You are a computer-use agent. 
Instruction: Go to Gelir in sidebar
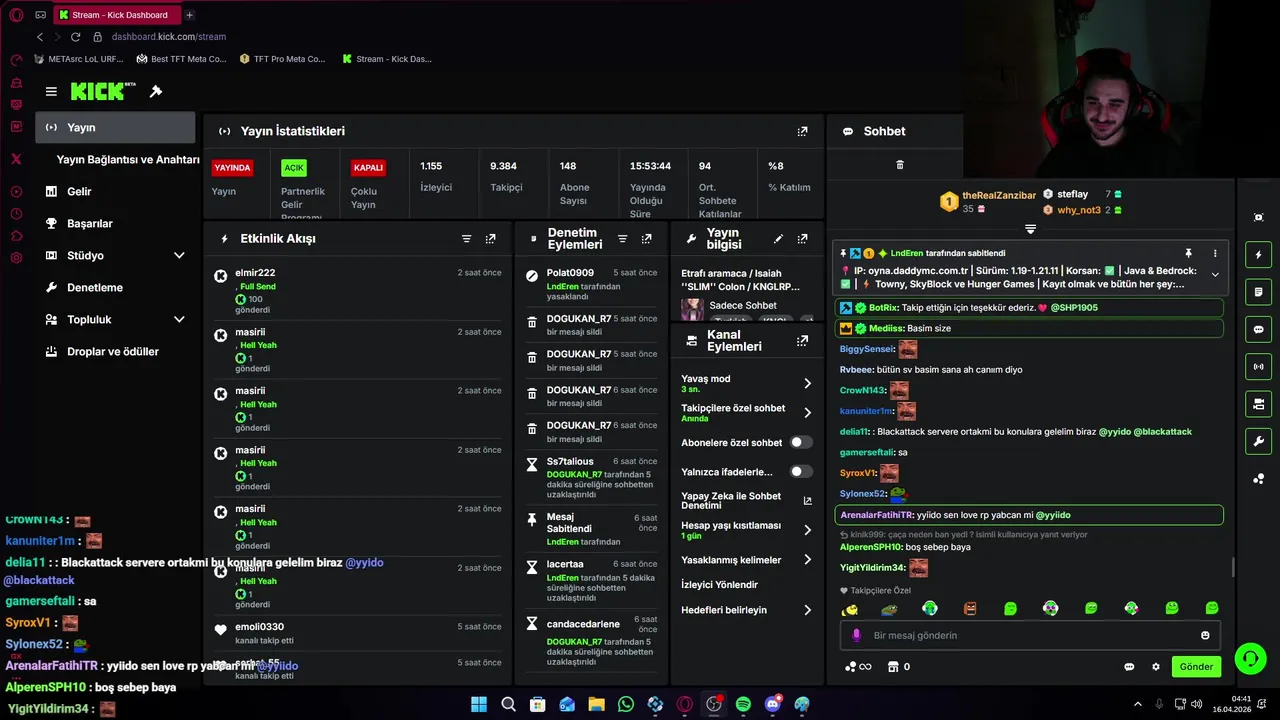[x=115, y=191]
